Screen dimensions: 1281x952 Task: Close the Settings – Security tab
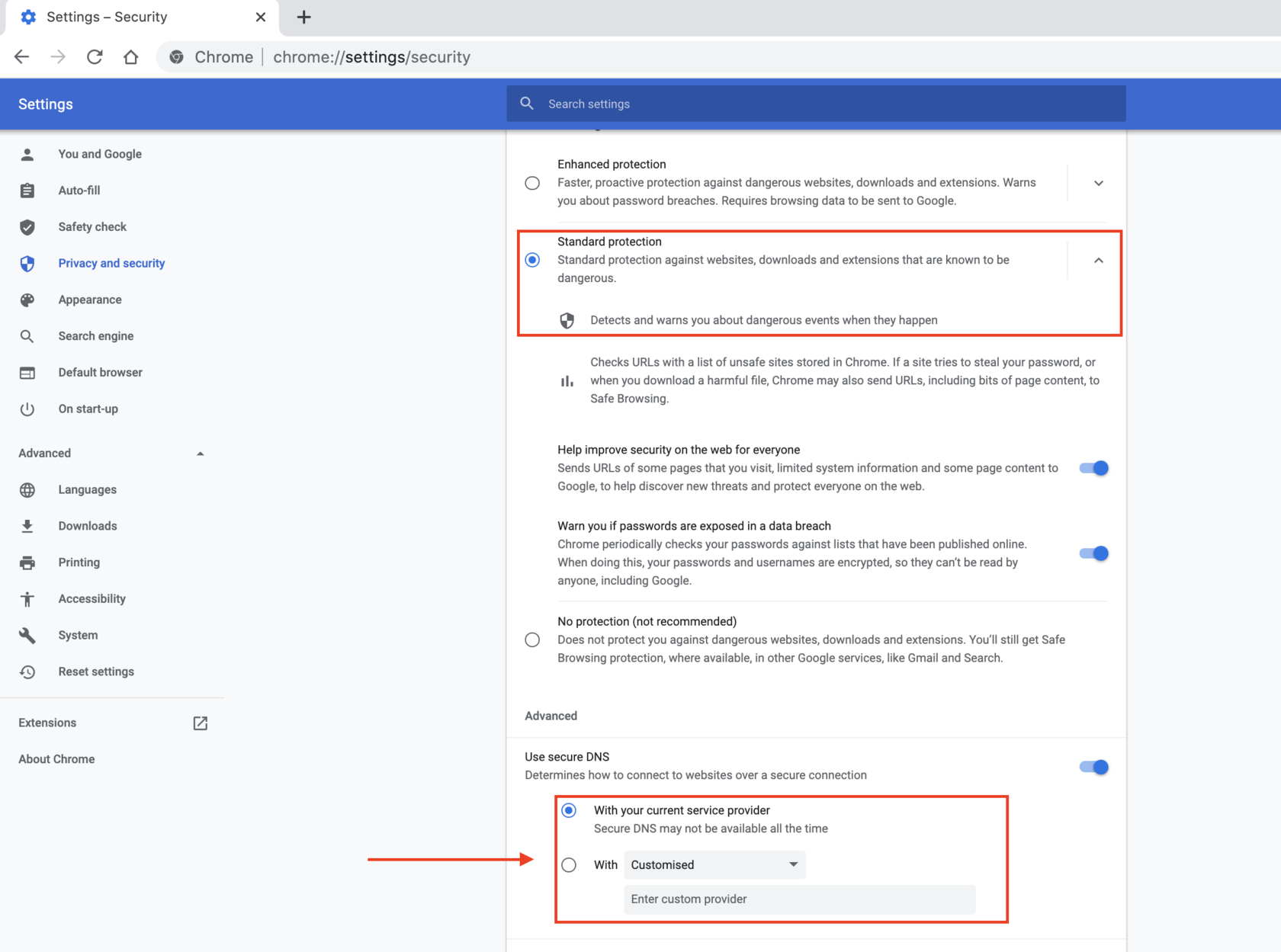tap(261, 17)
